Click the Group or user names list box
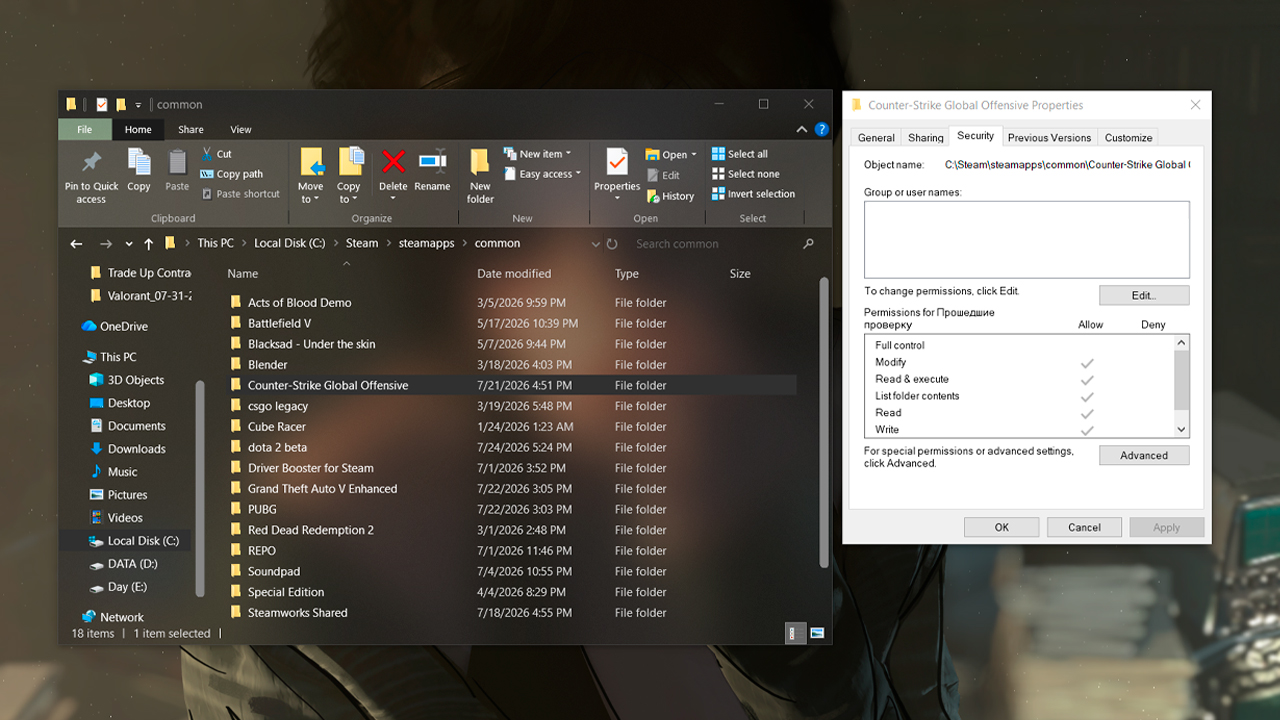 coord(1027,239)
